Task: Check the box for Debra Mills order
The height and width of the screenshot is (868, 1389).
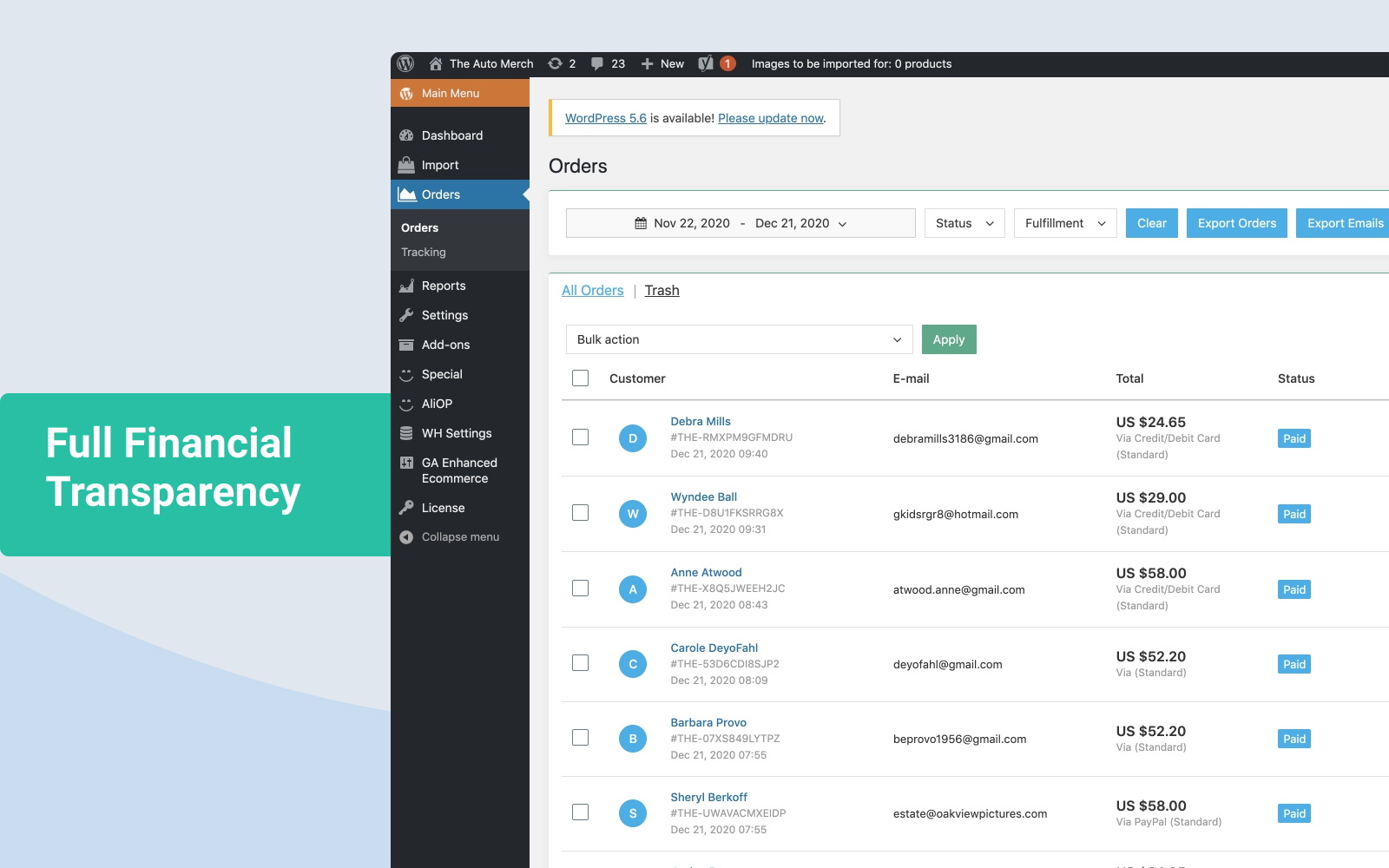Action: click(x=581, y=437)
